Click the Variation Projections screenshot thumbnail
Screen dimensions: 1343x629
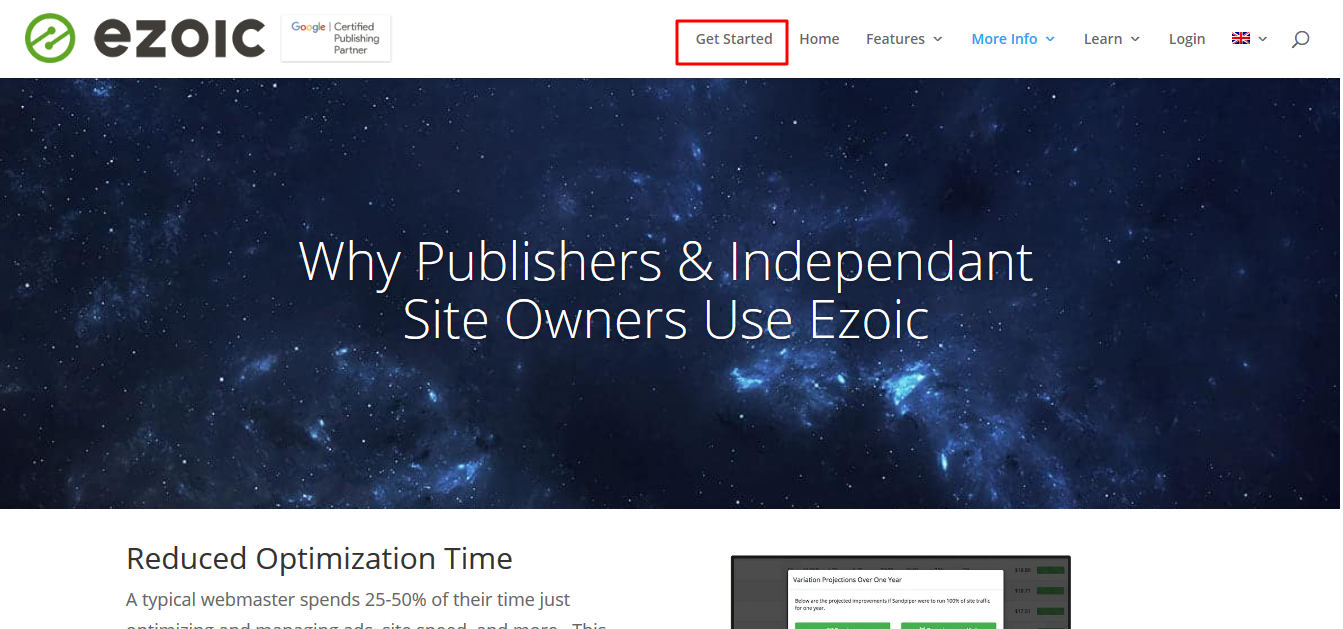900,592
